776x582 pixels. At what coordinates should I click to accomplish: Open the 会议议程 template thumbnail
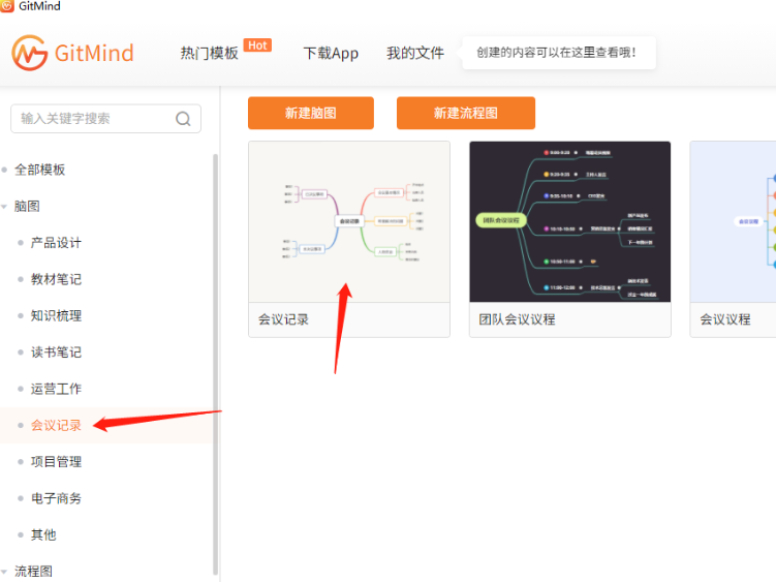tap(733, 222)
